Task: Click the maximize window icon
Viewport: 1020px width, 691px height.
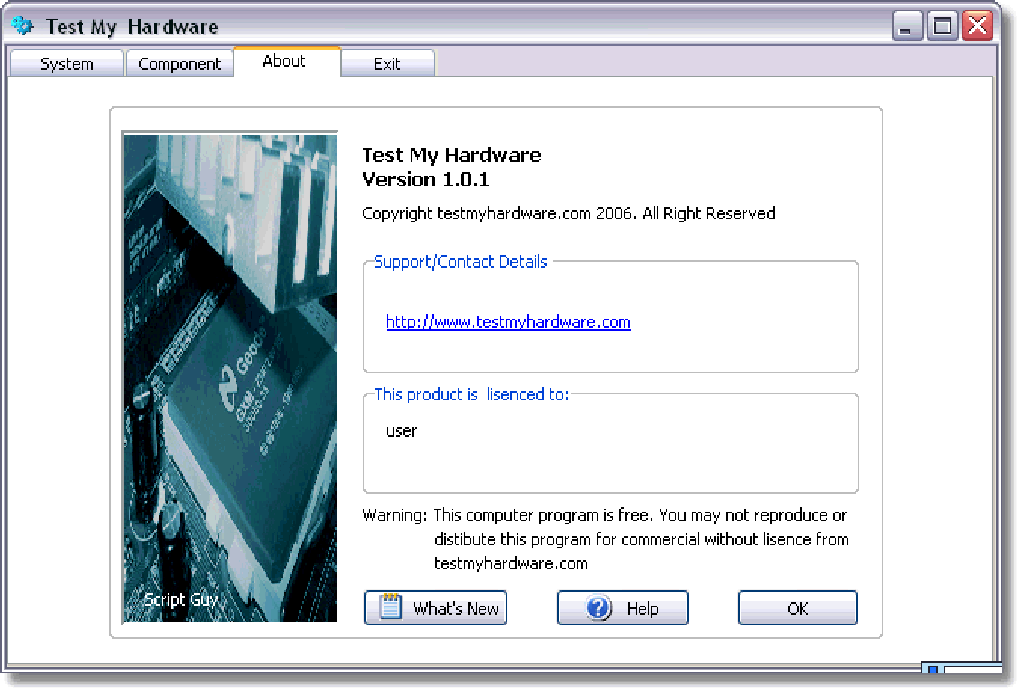Action: pos(942,26)
